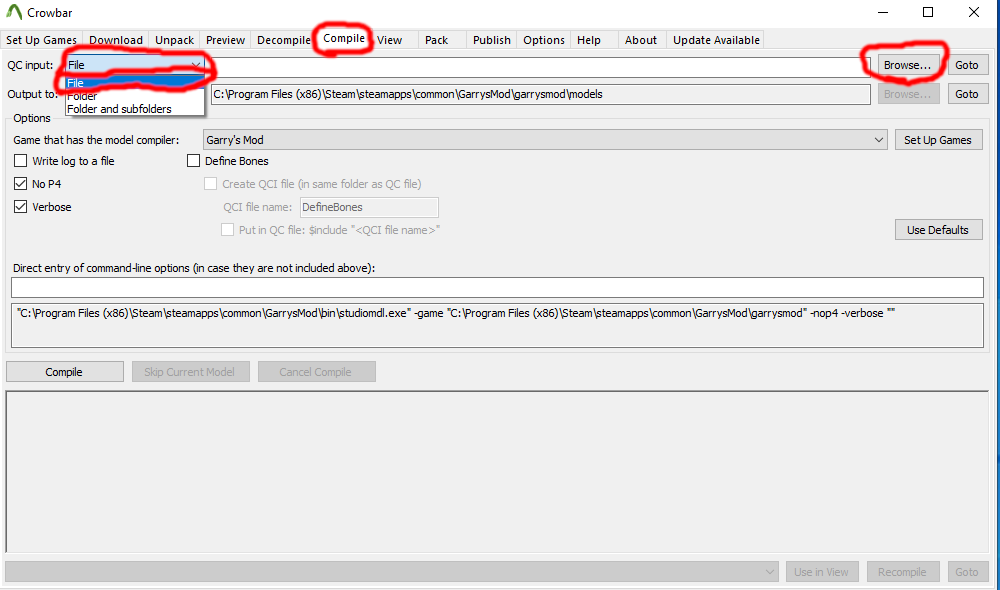The height and width of the screenshot is (590, 1000).
Task: Choose File in the QC input list
Action: [x=135, y=83]
